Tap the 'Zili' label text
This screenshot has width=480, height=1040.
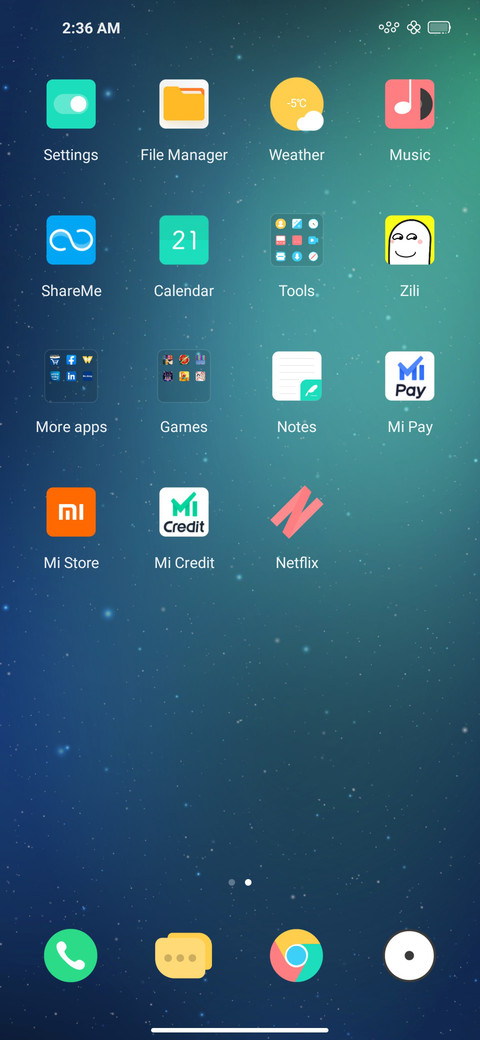point(410,291)
